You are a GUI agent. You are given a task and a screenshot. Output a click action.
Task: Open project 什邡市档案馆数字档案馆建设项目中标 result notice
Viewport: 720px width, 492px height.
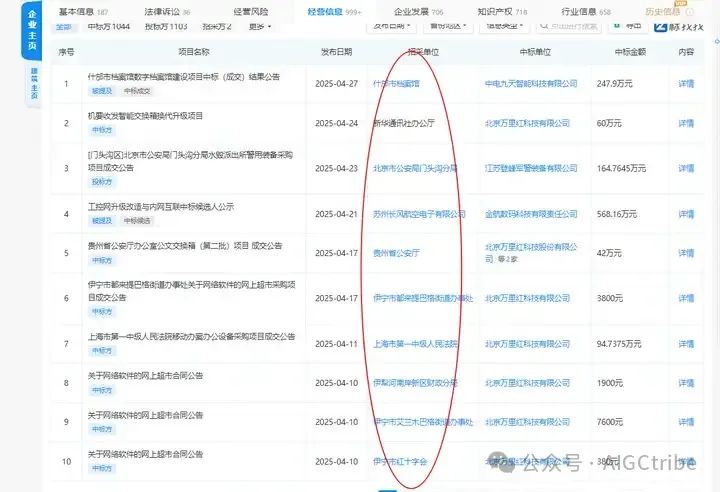[x=184, y=77]
